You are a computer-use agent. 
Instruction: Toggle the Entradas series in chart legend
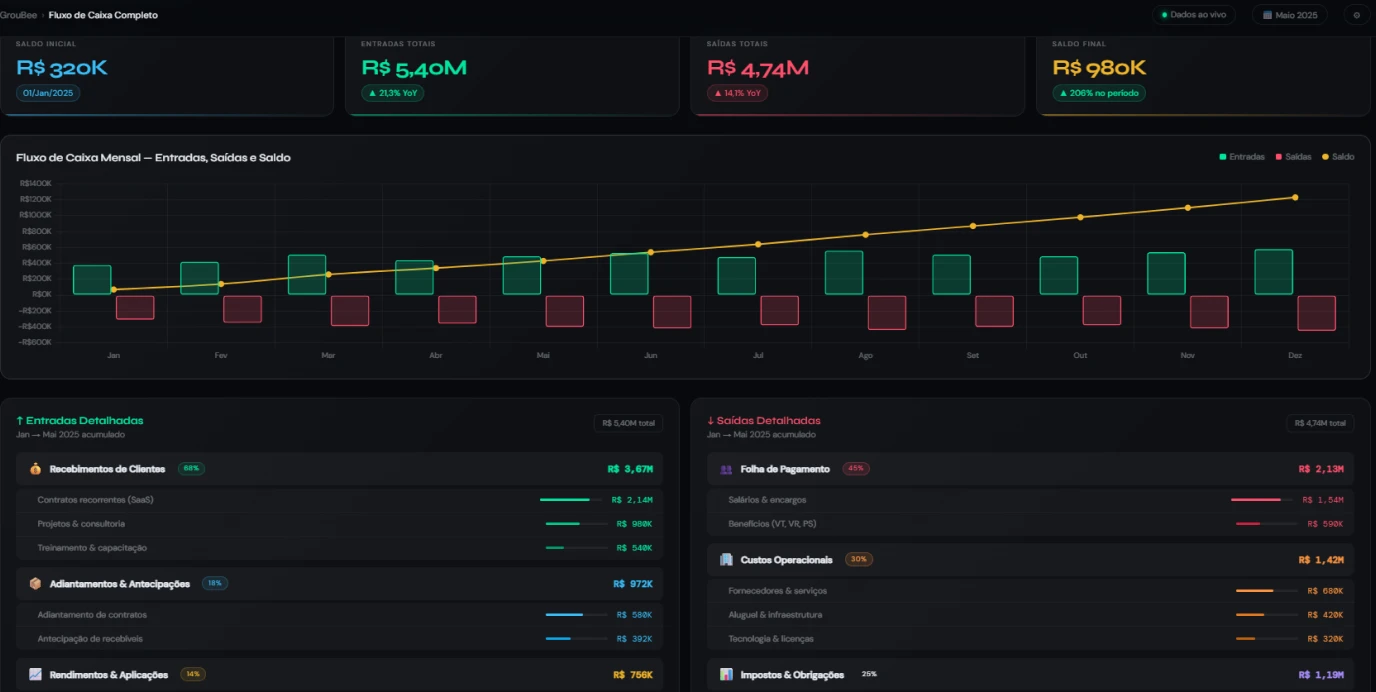(1242, 157)
